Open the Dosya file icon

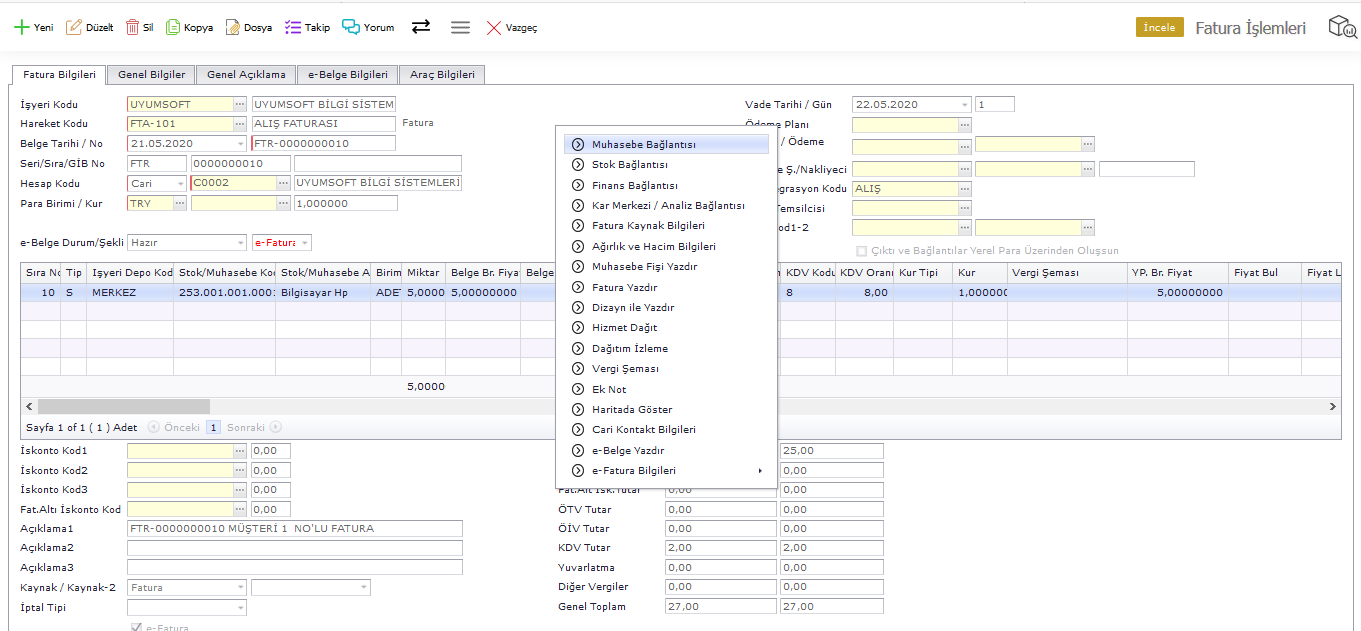(x=232, y=28)
